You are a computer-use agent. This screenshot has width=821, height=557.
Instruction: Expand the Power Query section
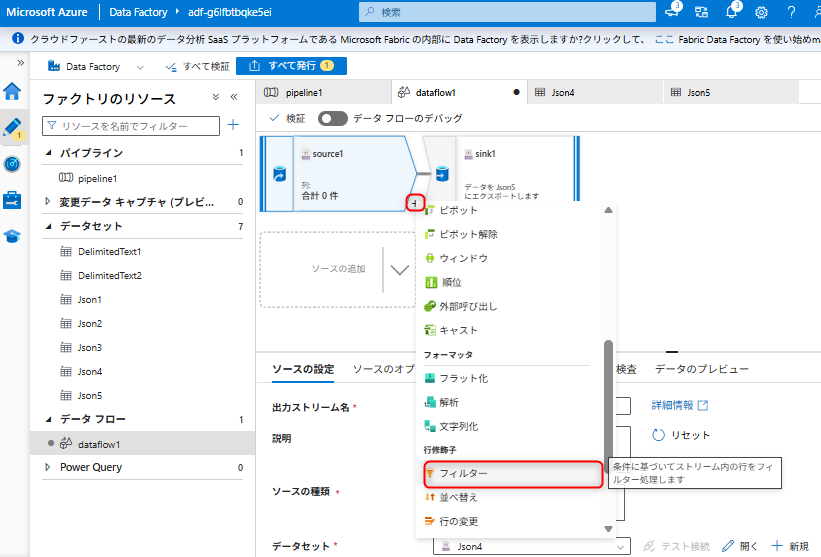pyautogui.click(x=48, y=467)
